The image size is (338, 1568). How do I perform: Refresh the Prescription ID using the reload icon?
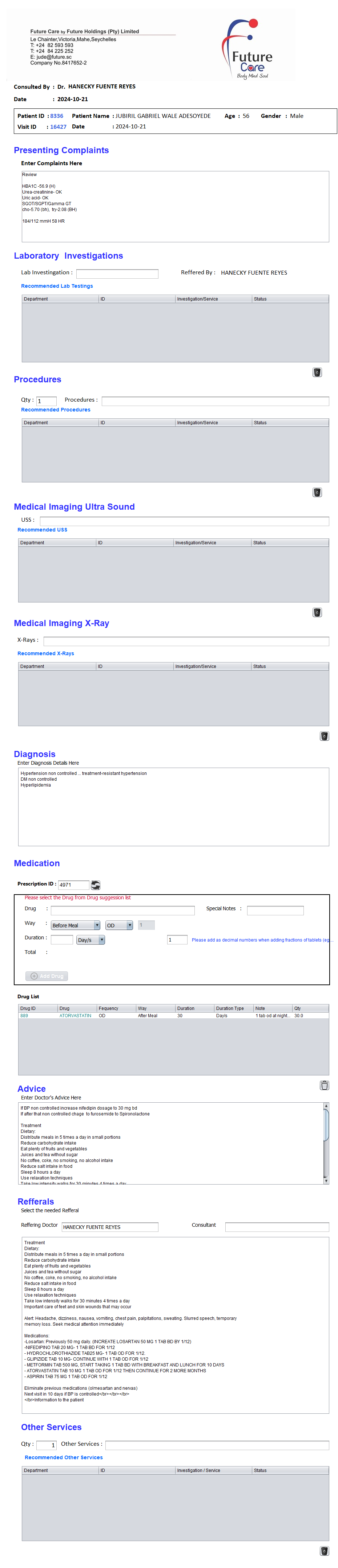(x=96, y=884)
